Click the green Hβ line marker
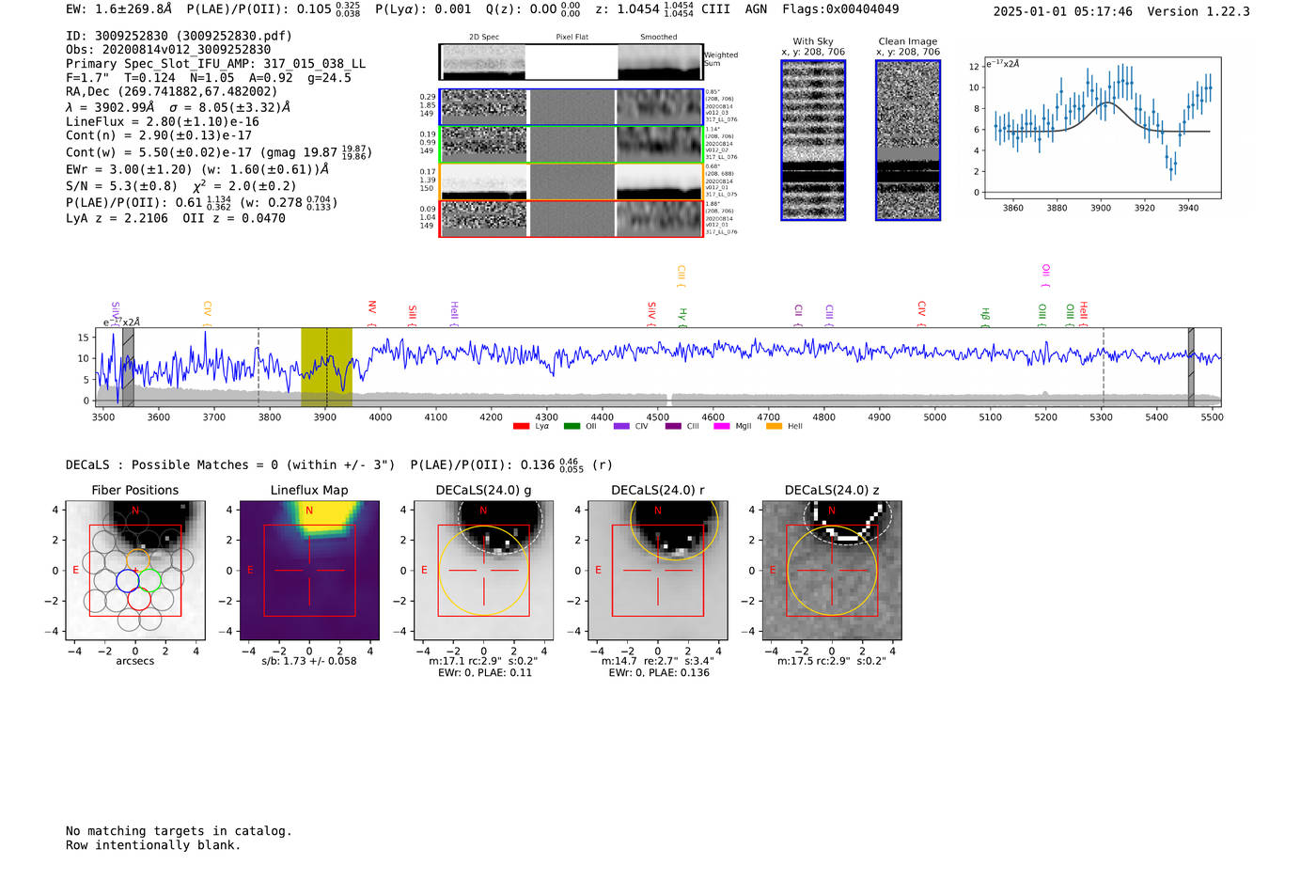1316x896 pixels. [x=985, y=317]
